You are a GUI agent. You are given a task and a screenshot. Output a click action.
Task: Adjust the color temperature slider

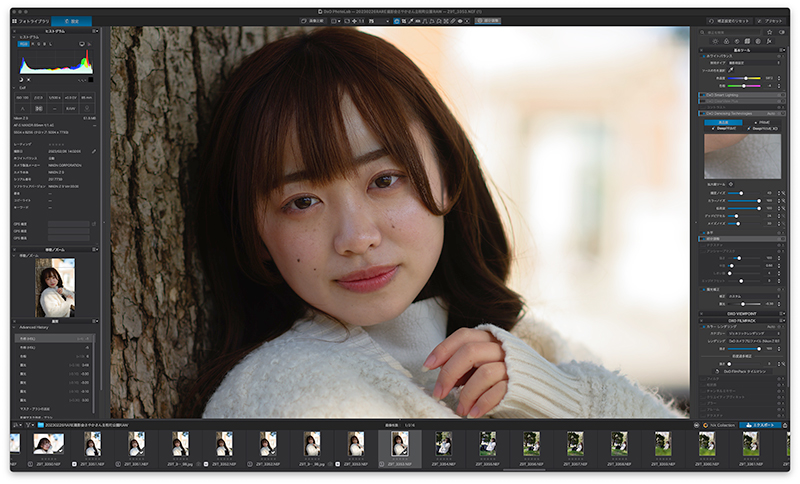[744, 78]
